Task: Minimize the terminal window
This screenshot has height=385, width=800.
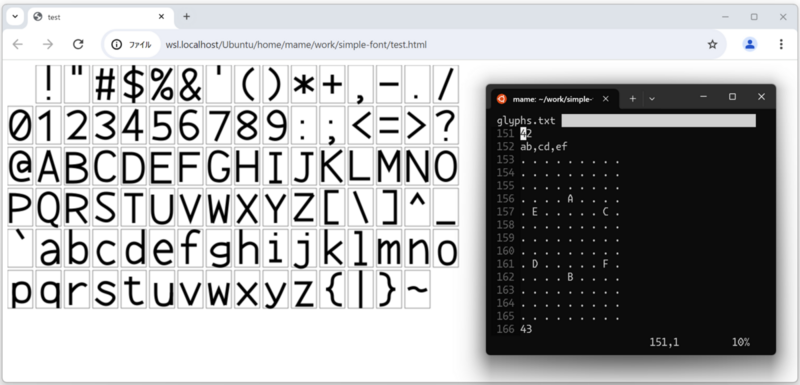Action: click(x=704, y=97)
